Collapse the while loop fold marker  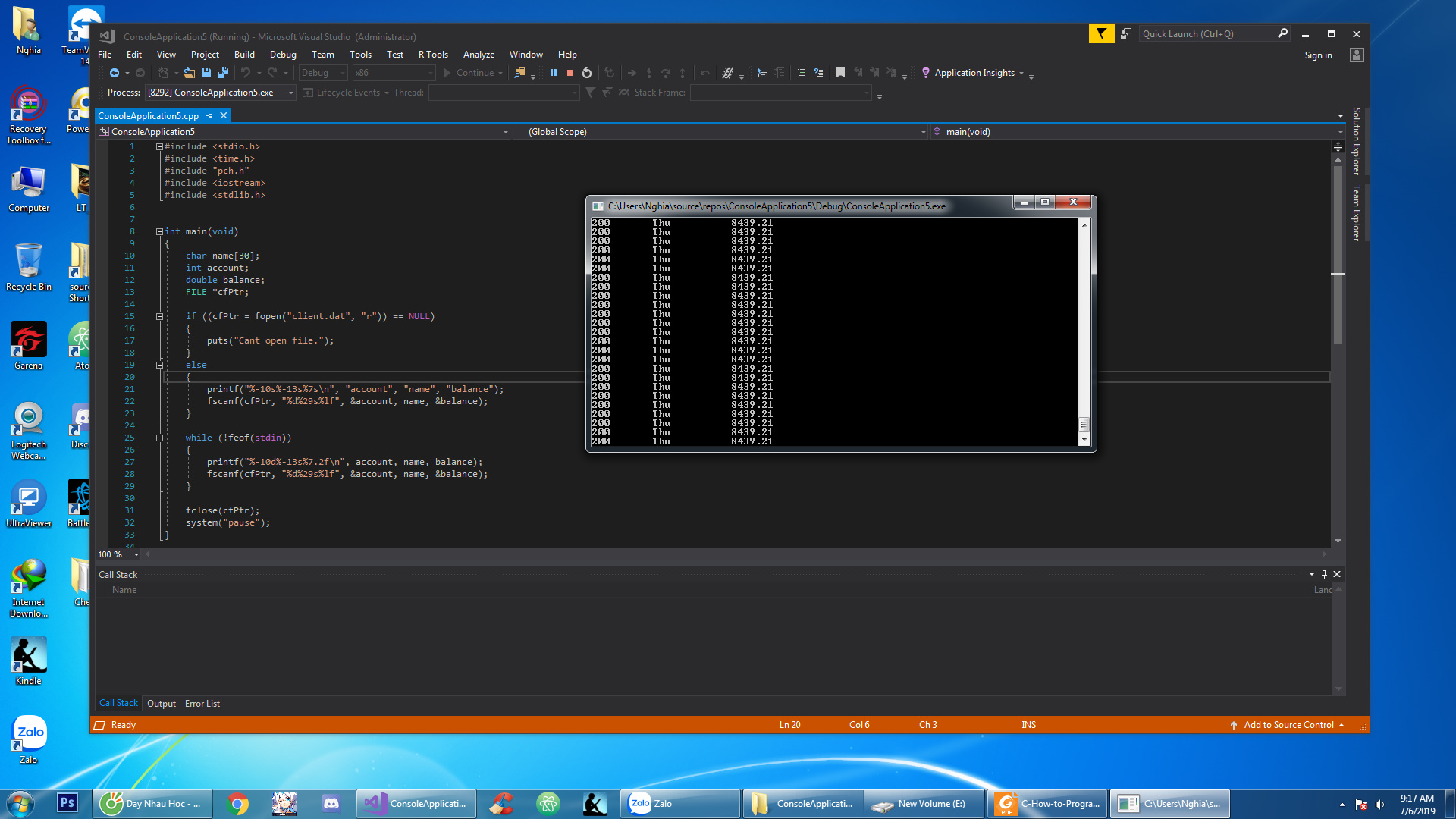tap(160, 438)
